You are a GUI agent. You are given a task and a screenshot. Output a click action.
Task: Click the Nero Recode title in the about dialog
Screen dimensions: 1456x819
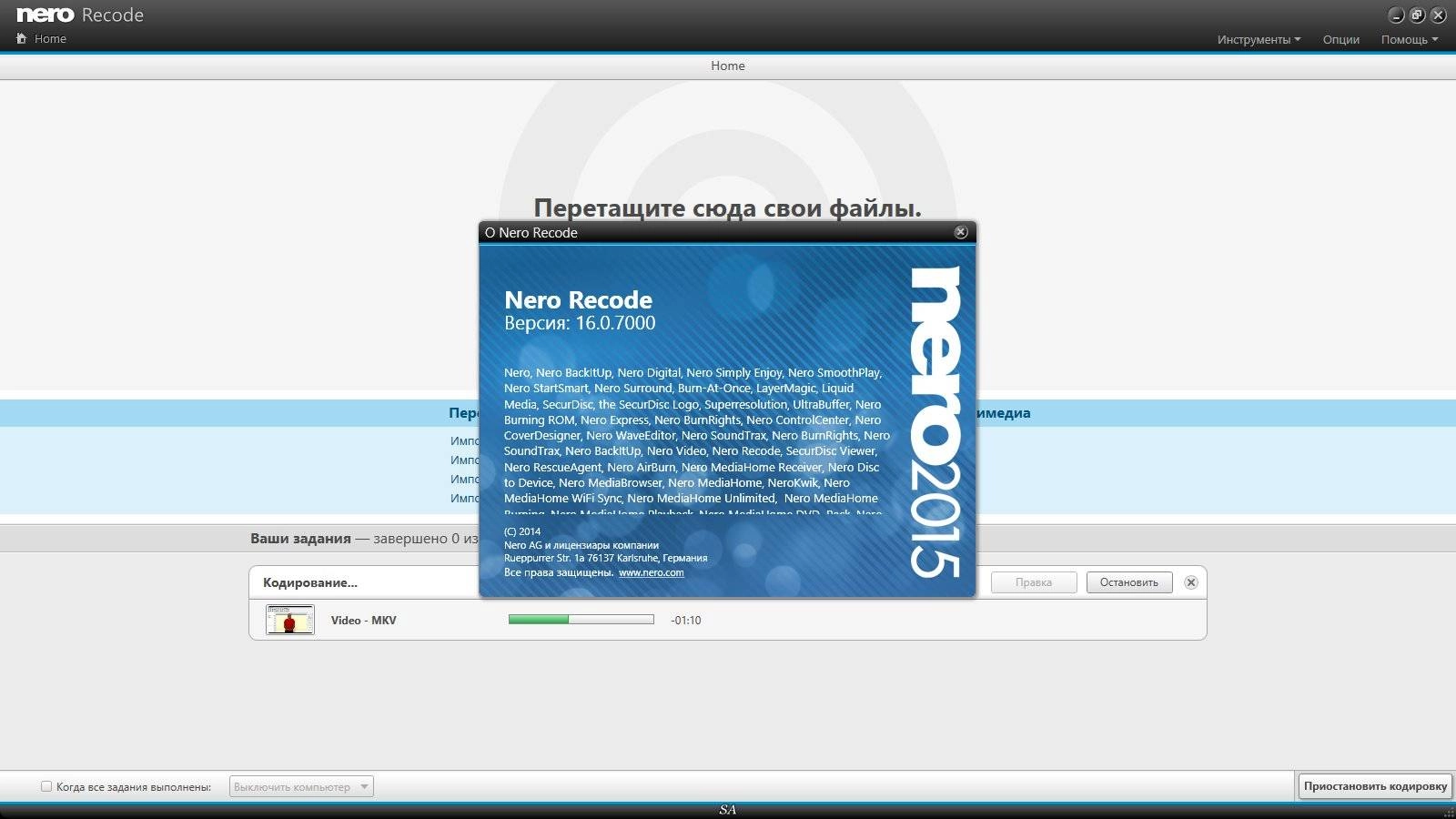pos(578,299)
